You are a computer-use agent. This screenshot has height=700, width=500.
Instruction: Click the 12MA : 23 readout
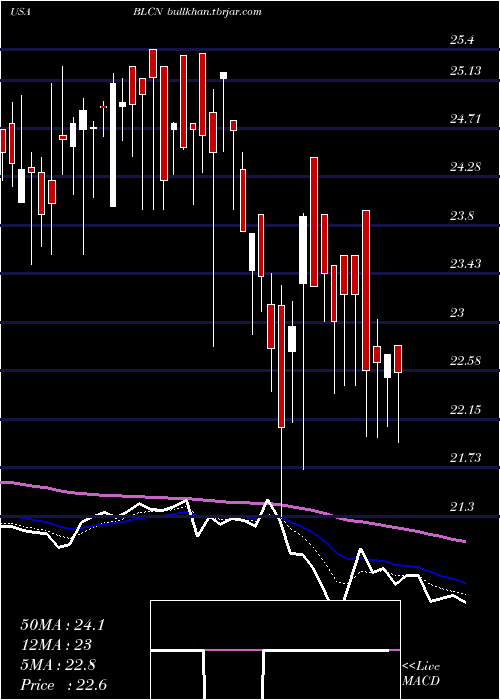tap(56, 645)
